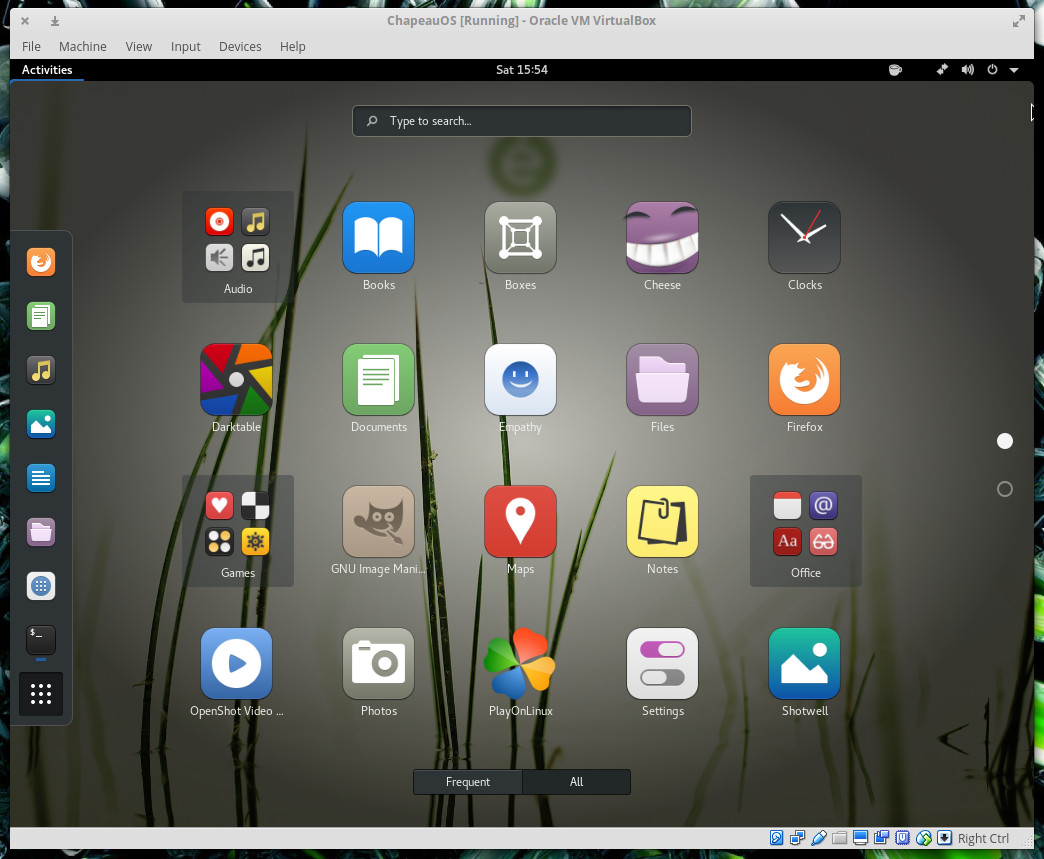This screenshot has width=1044, height=859.
Task: Launch Firefox from the app grid
Action: click(804, 380)
